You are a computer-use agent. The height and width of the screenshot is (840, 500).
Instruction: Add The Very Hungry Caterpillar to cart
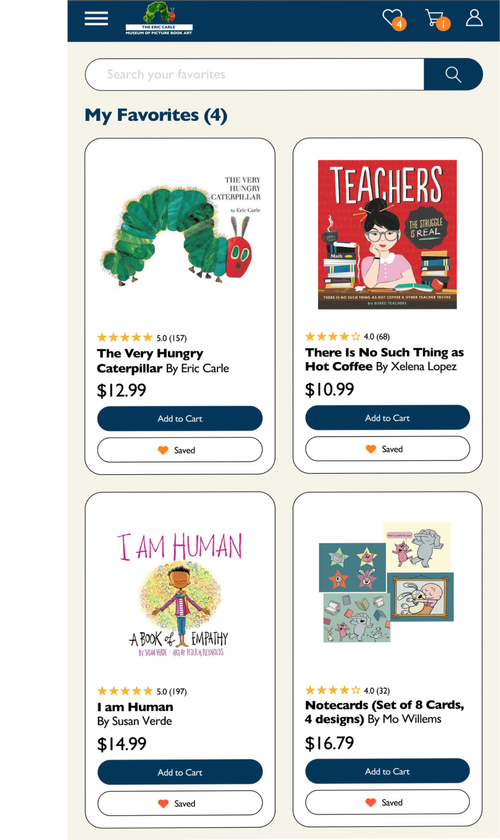click(x=180, y=418)
